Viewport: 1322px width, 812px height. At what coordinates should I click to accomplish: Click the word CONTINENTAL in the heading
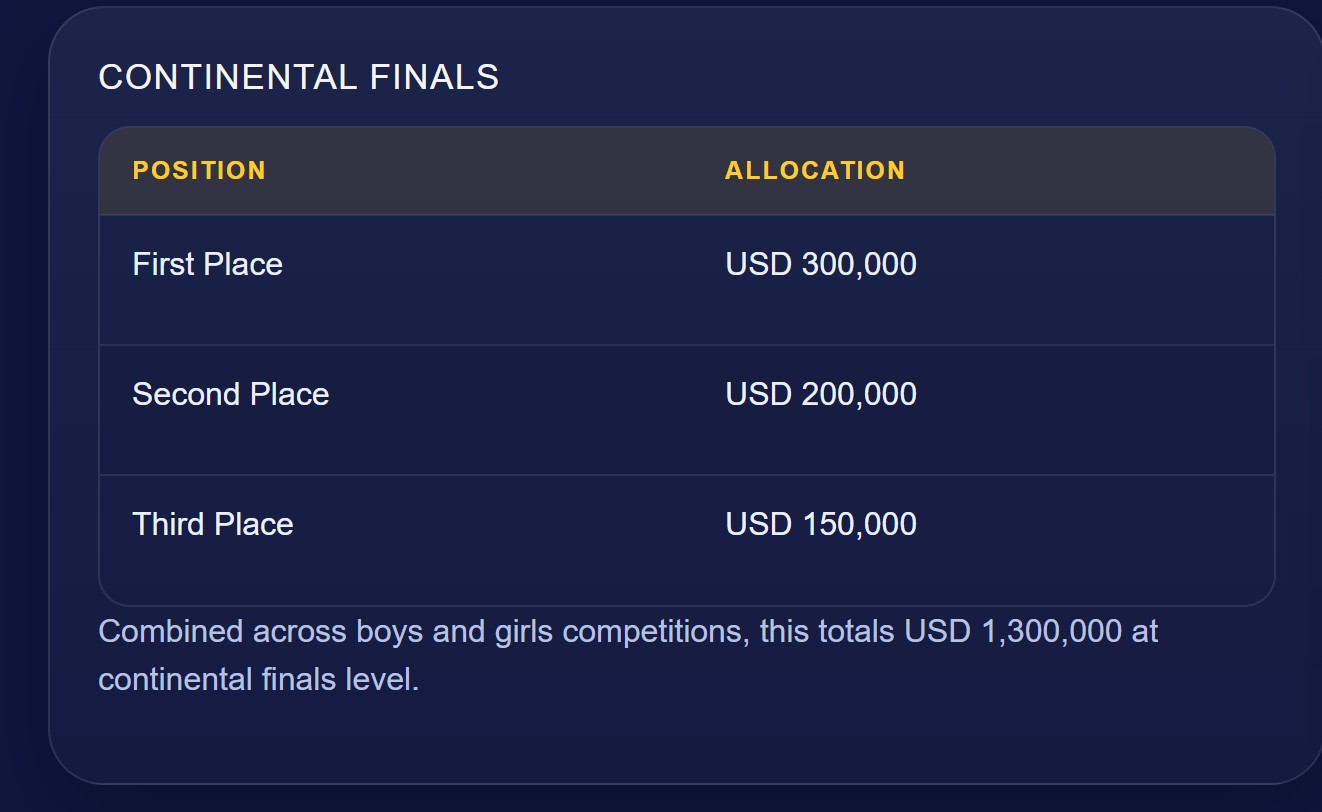pos(227,78)
